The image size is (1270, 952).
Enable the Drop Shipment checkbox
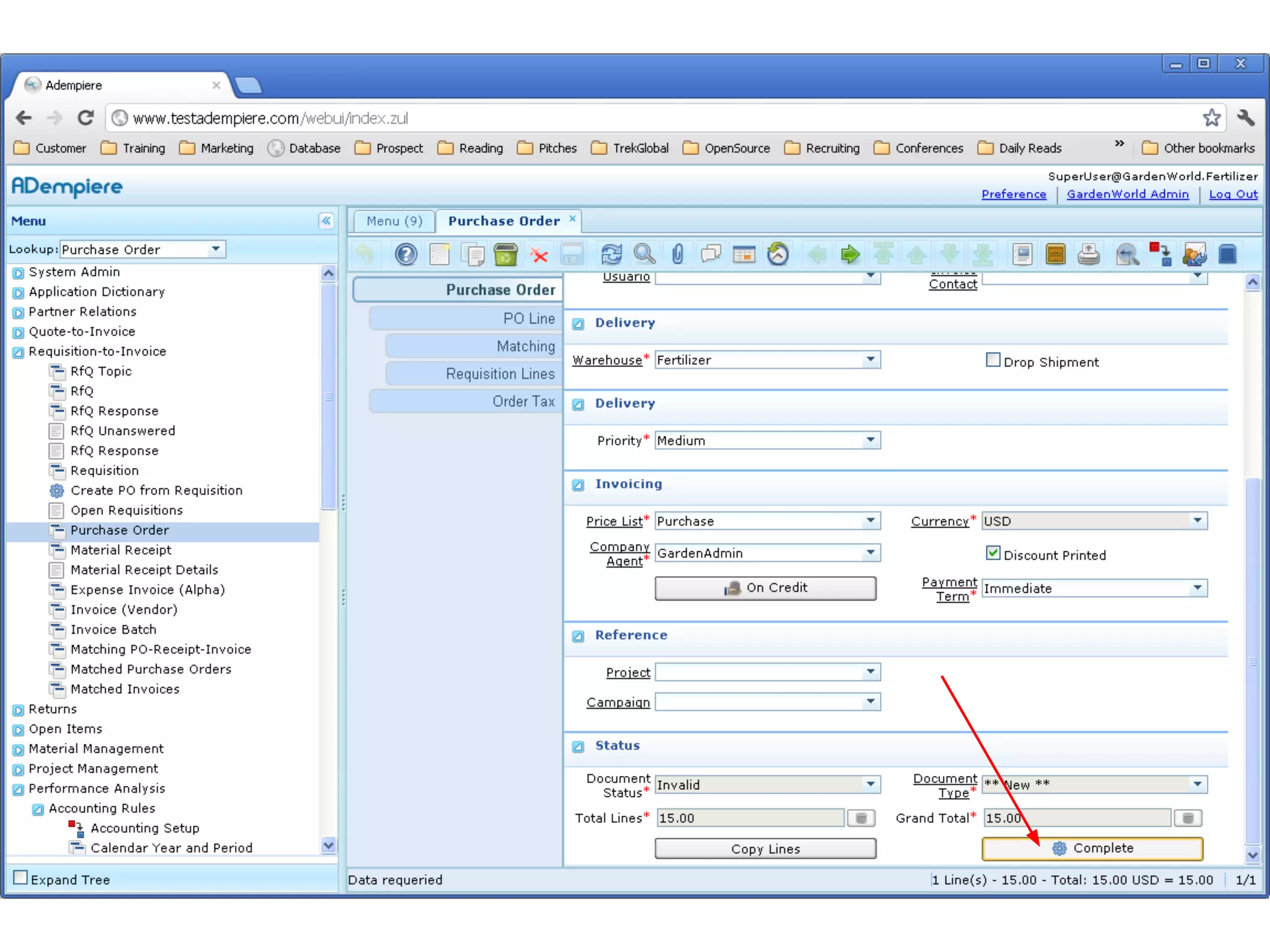coord(993,360)
